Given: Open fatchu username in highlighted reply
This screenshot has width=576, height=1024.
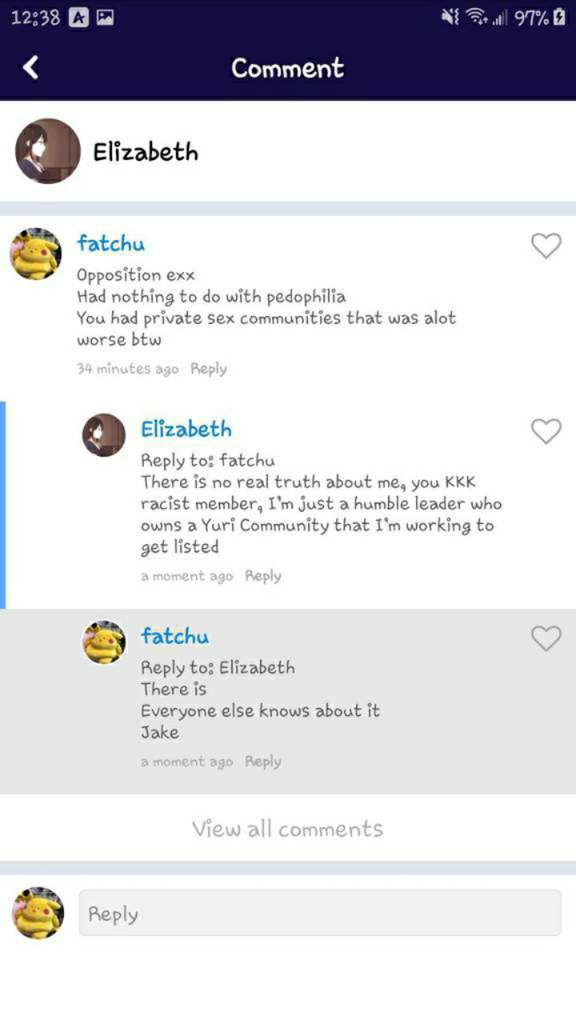Looking at the screenshot, I should (175, 636).
